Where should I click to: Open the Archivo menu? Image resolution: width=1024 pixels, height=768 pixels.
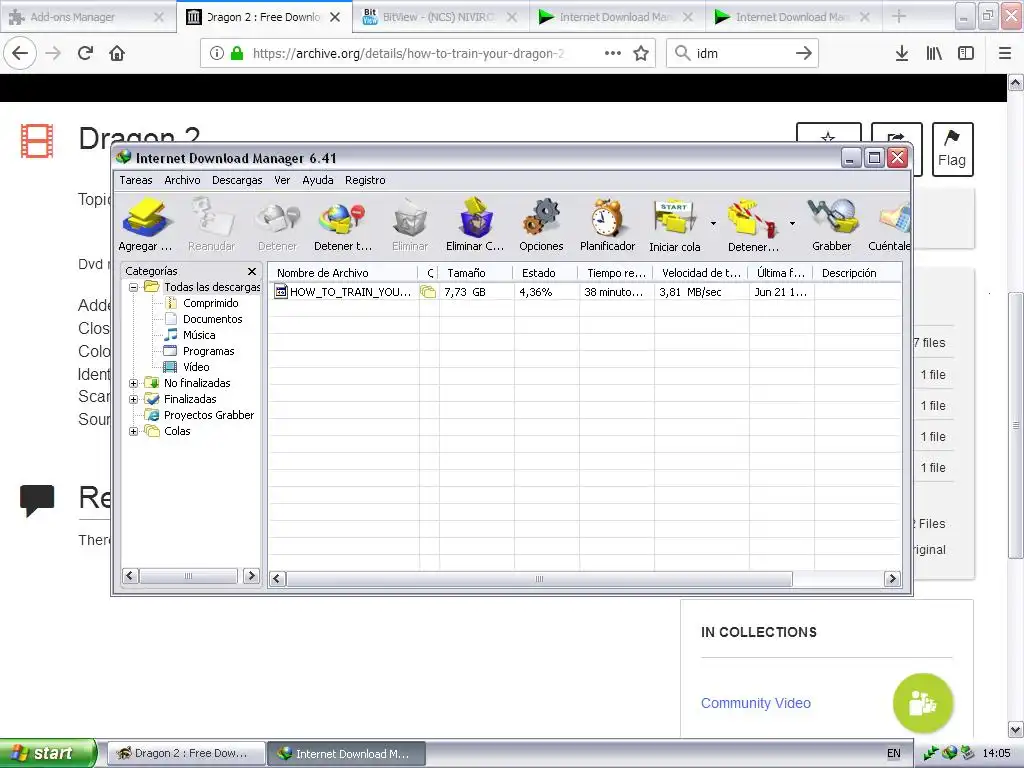182,180
